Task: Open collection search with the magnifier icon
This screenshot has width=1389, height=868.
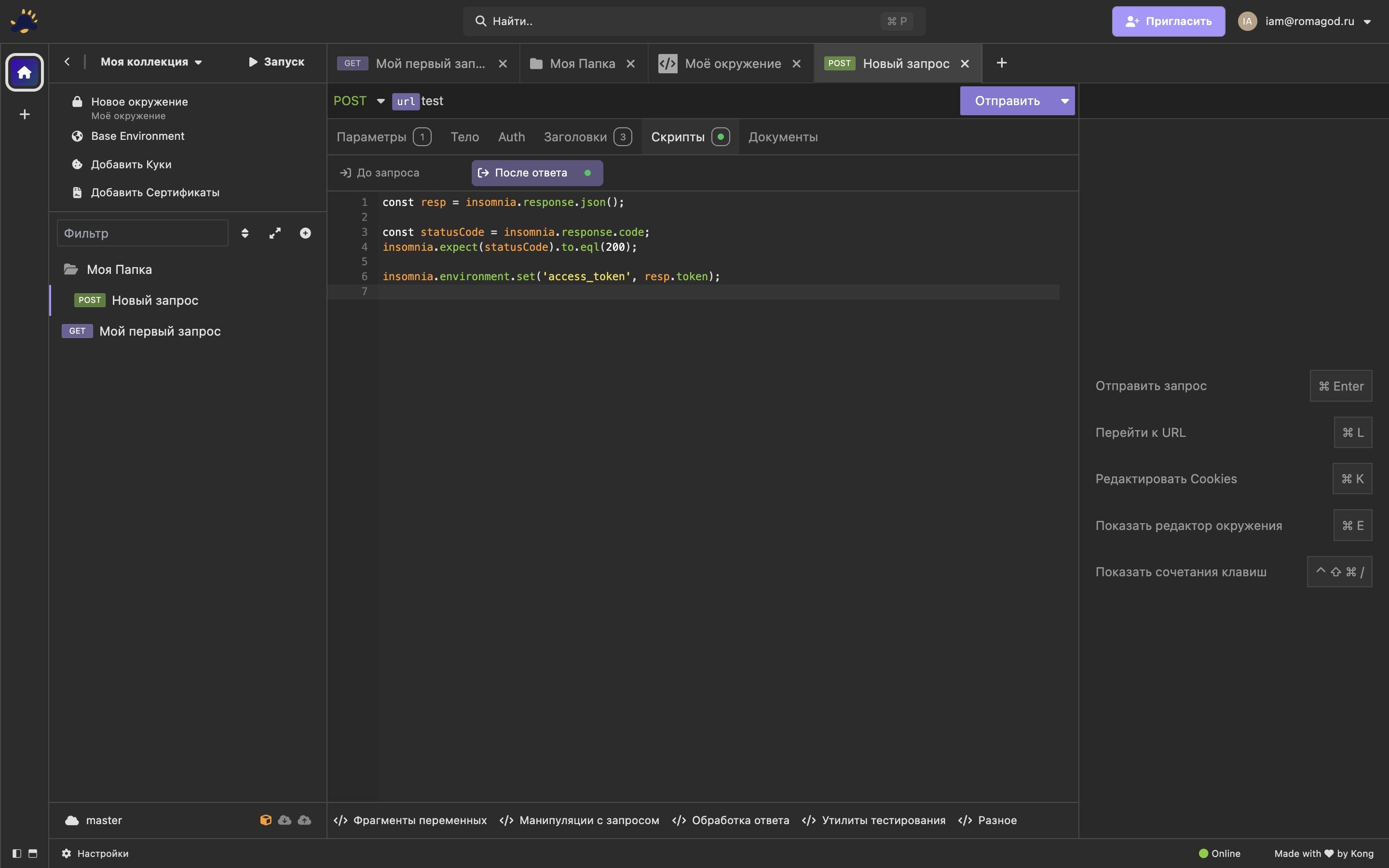Action: [481, 21]
